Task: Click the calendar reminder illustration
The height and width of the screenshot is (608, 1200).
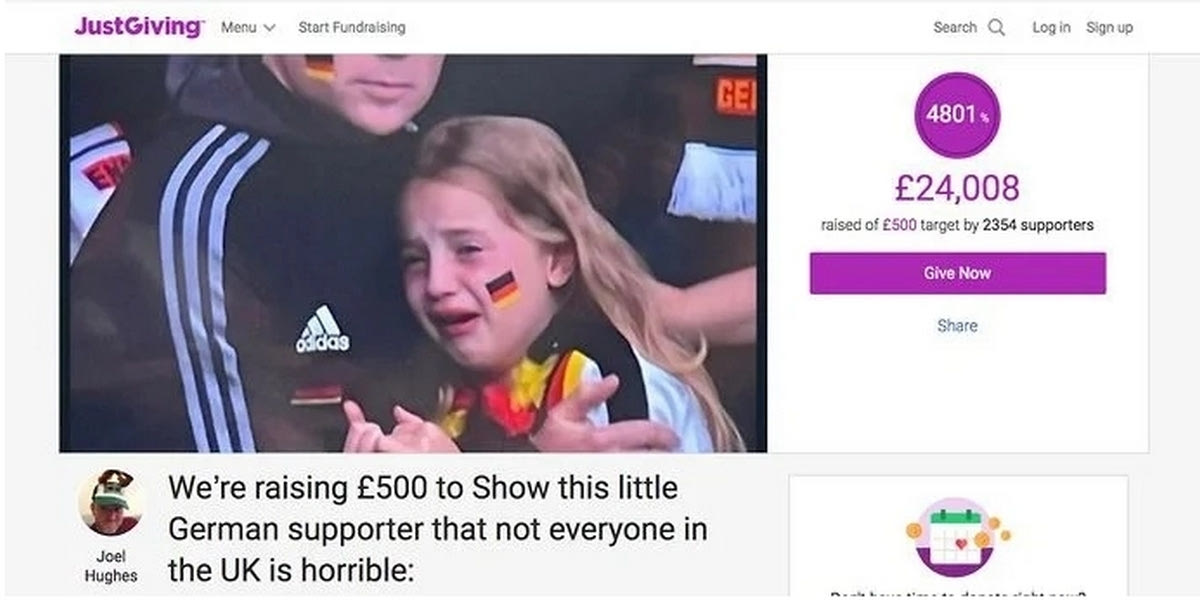Action: click(x=958, y=537)
